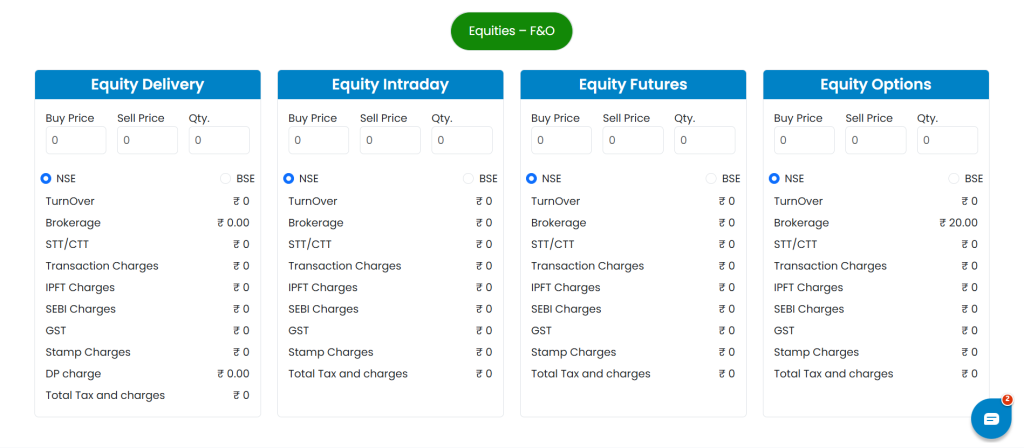The image size is (1024, 448).
Task: Click TurnOver label in Equity Delivery
Action: (x=70, y=201)
